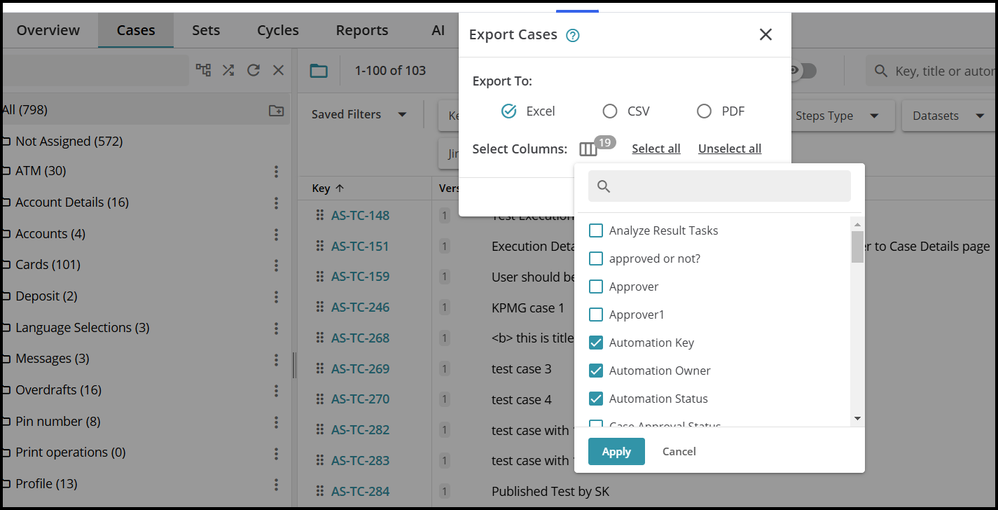Screen dimensions: 998x510
Task: Open test case AS-TC-151
Action: [x=360, y=246]
